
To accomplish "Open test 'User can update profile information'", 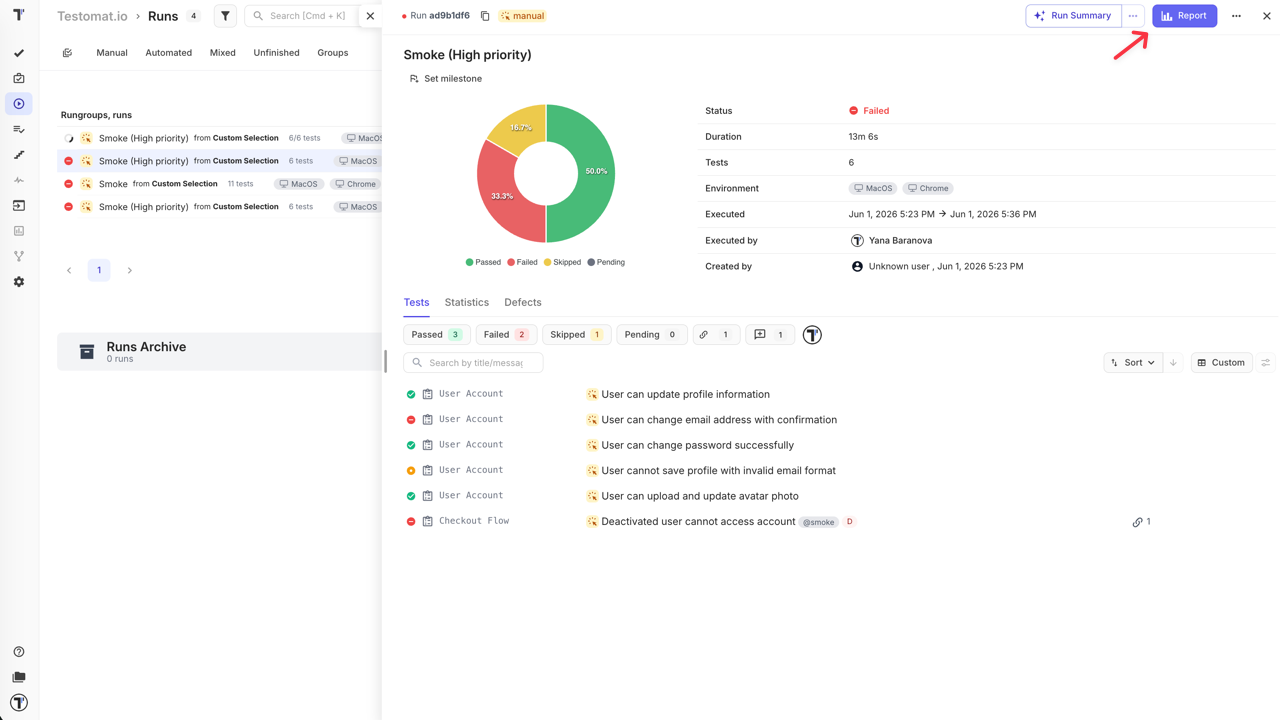I will point(686,394).
